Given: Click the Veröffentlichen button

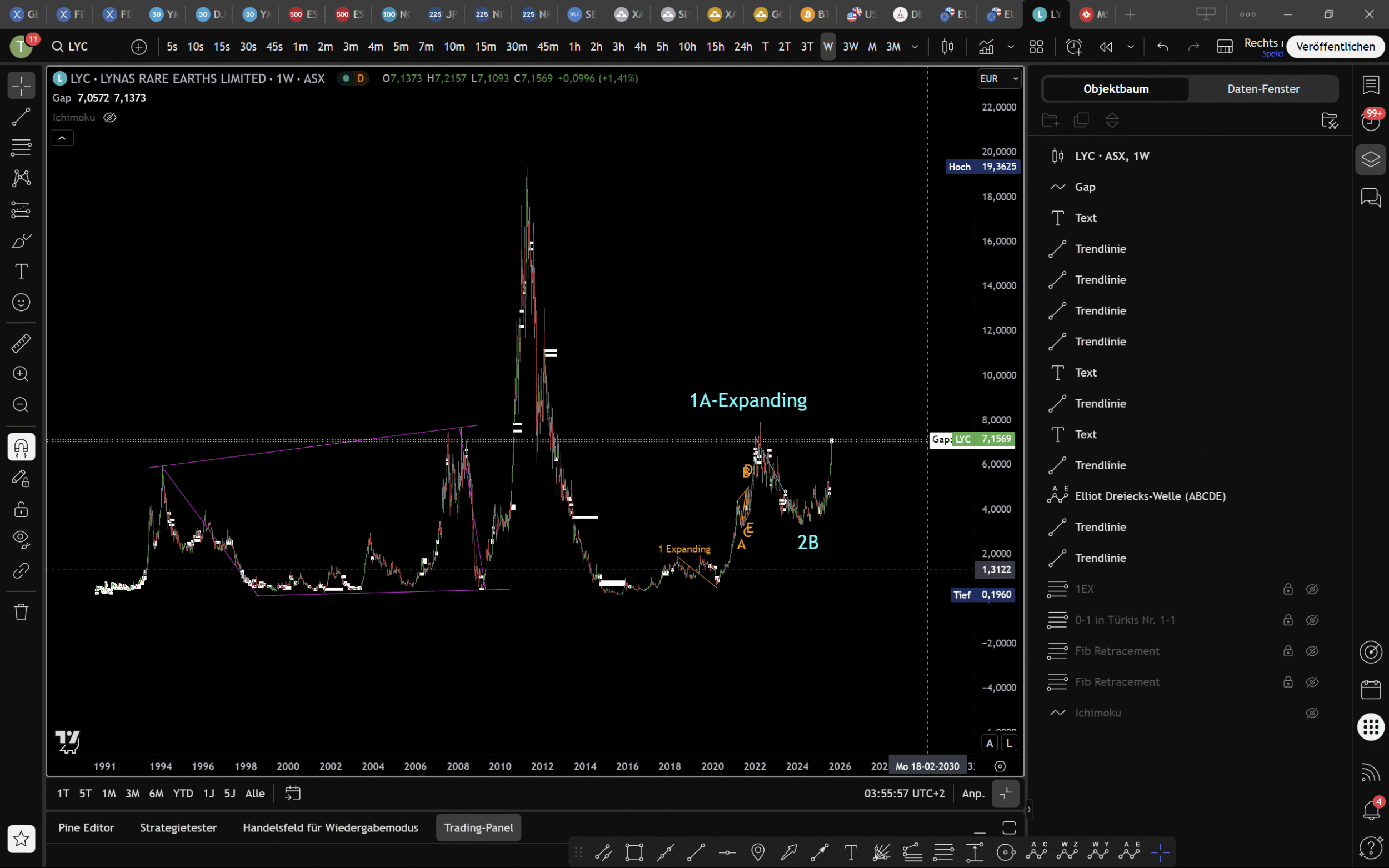Looking at the screenshot, I should [x=1335, y=47].
